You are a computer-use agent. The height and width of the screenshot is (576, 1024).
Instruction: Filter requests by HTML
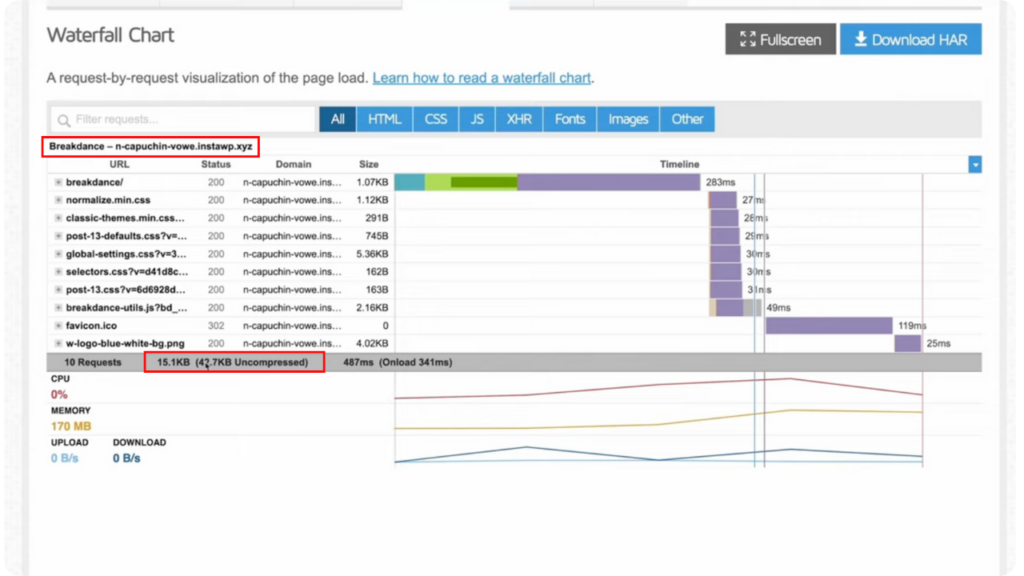[384, 120]
